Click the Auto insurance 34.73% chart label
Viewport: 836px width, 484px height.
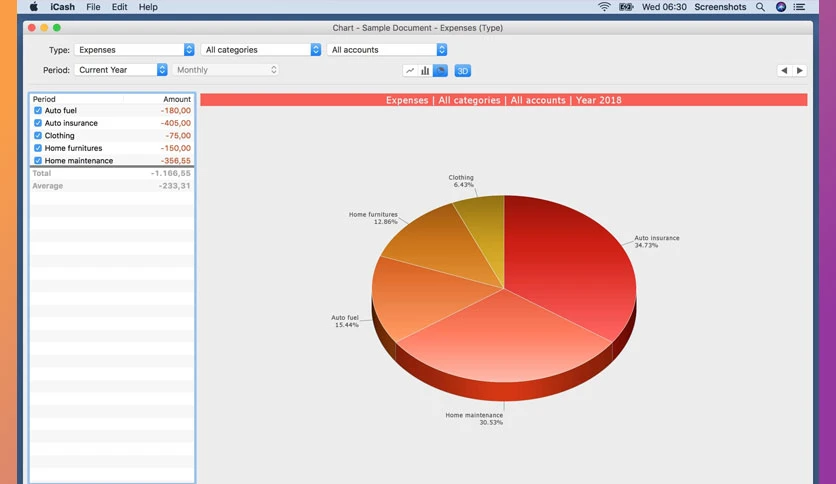[656, 241]
